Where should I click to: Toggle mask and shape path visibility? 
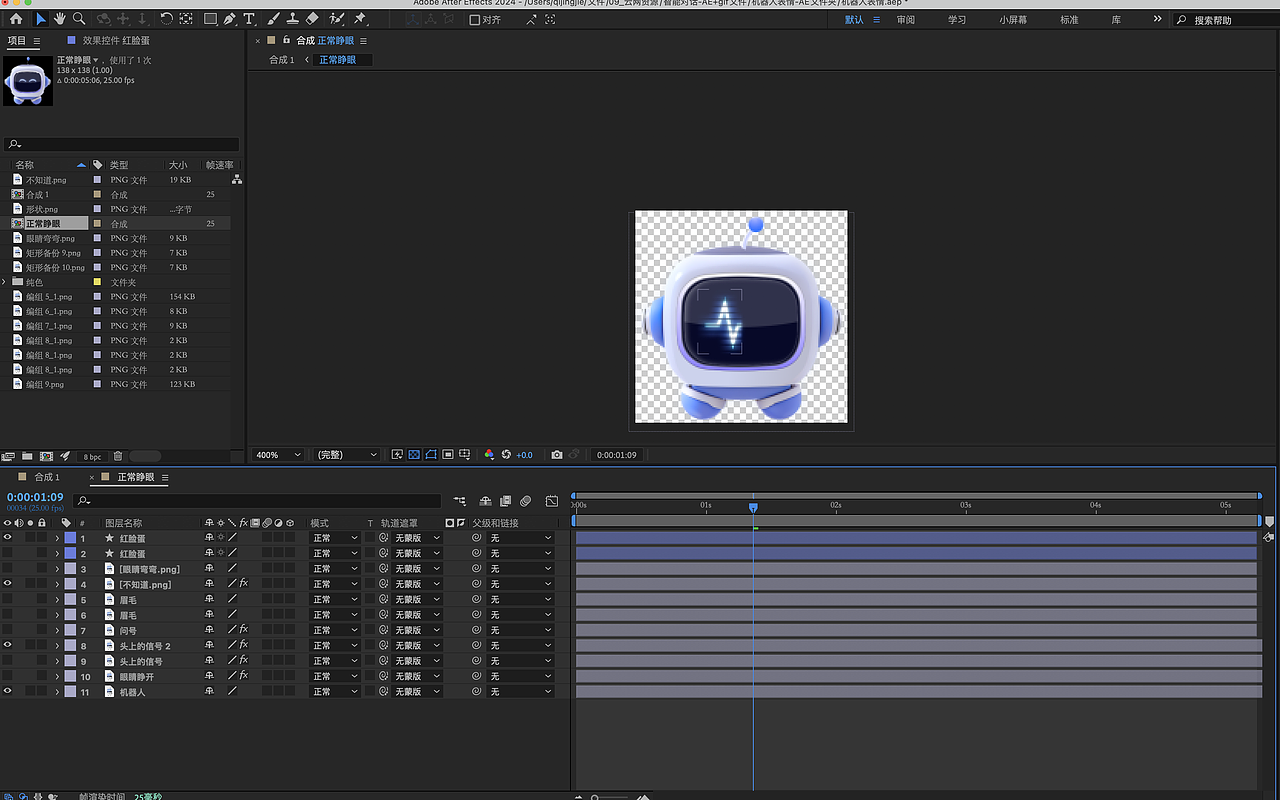(431, 455)
